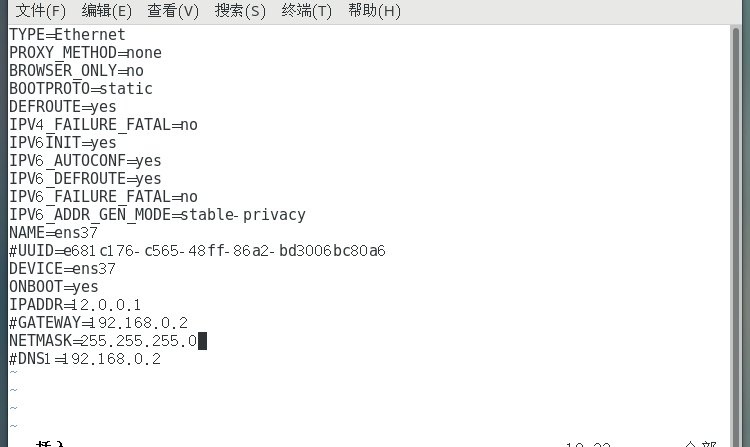Place cursor on NAME=ens37 line

[x=53, y=232]
